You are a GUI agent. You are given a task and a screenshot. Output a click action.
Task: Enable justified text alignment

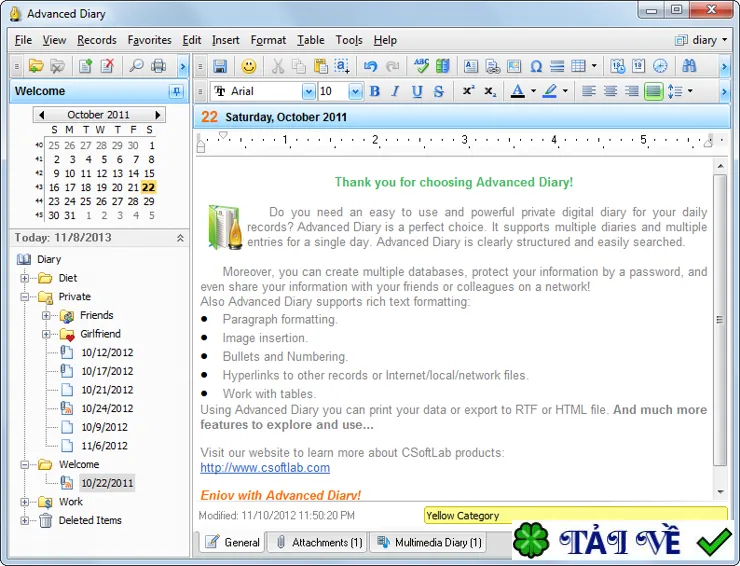point(654,91)
